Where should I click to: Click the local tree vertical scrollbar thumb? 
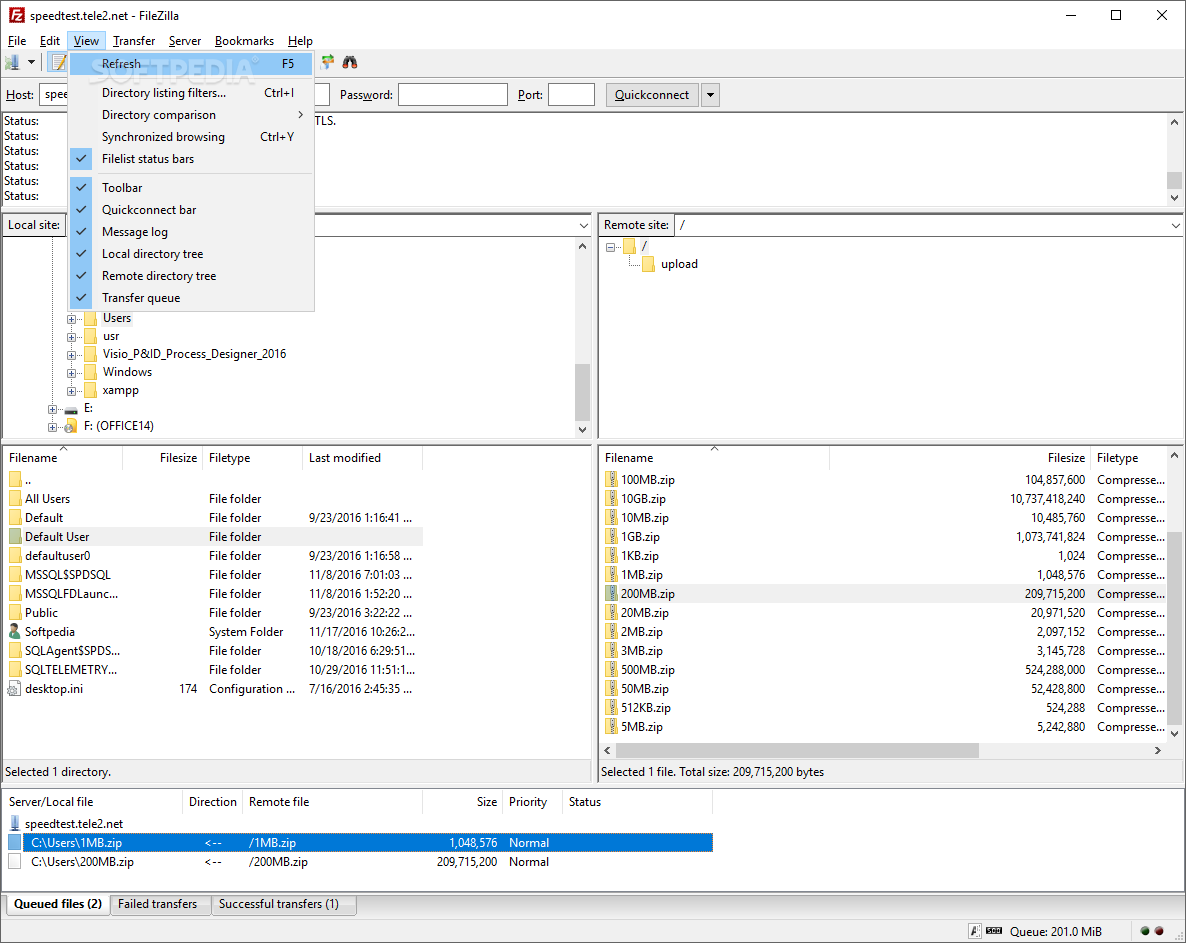[582, 392]
